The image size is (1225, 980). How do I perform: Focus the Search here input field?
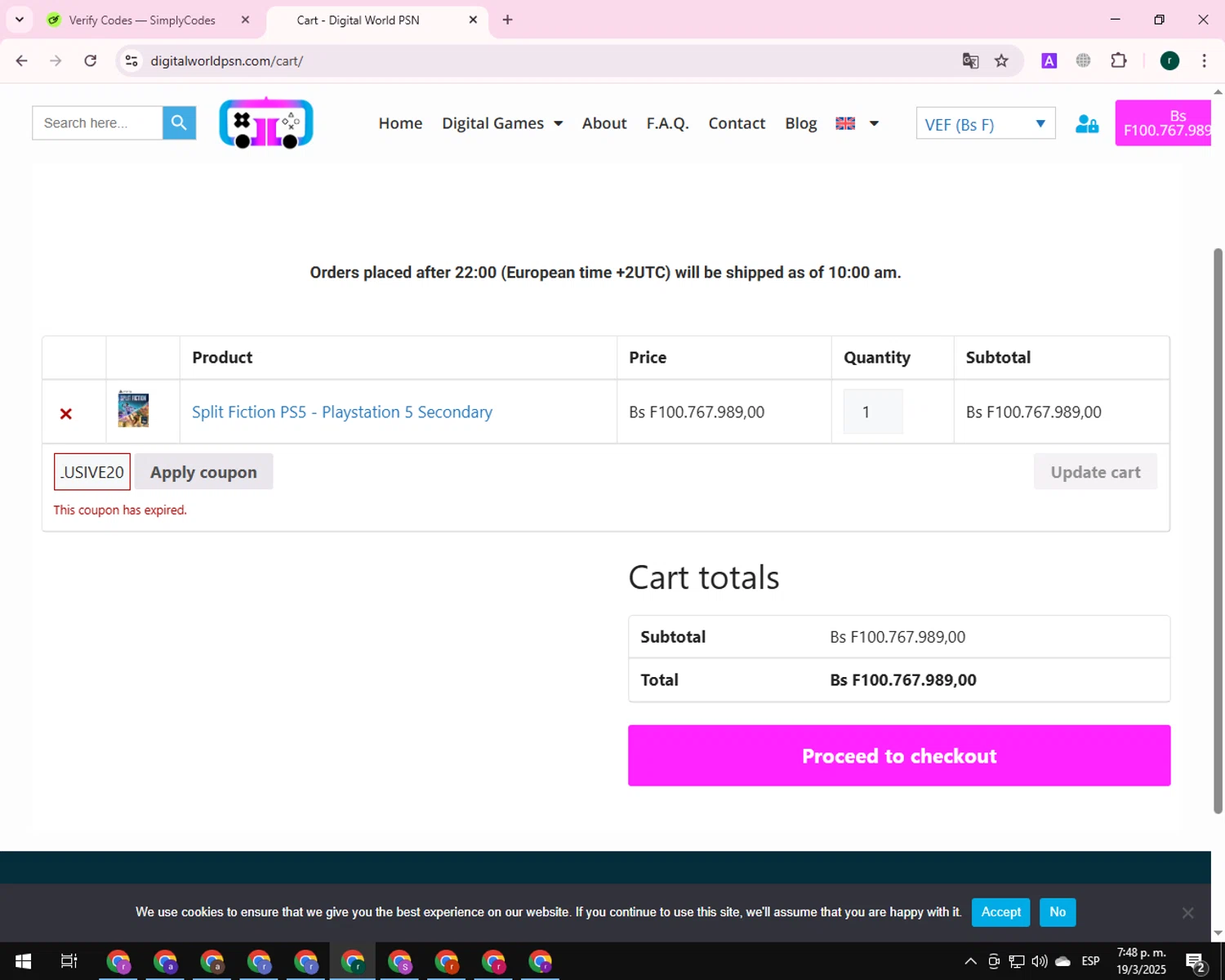(x=97, y=123)
